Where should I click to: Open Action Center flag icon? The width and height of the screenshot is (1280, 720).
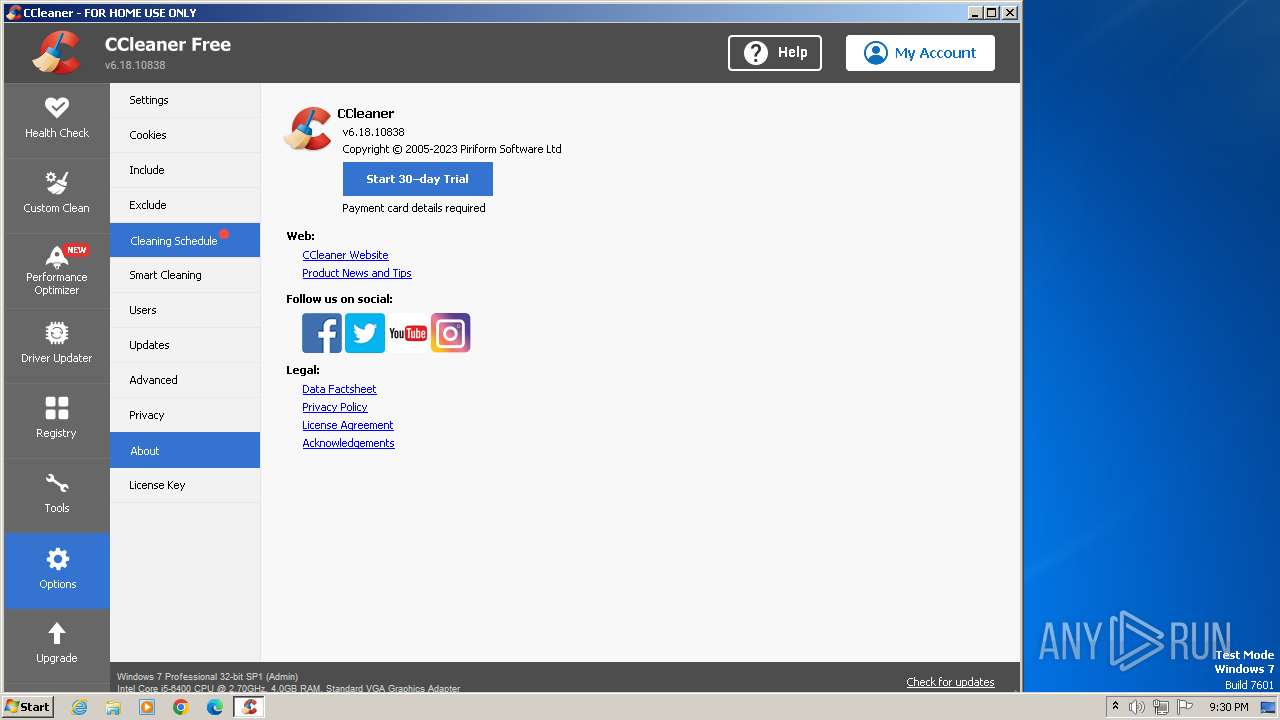point(1185,707)
